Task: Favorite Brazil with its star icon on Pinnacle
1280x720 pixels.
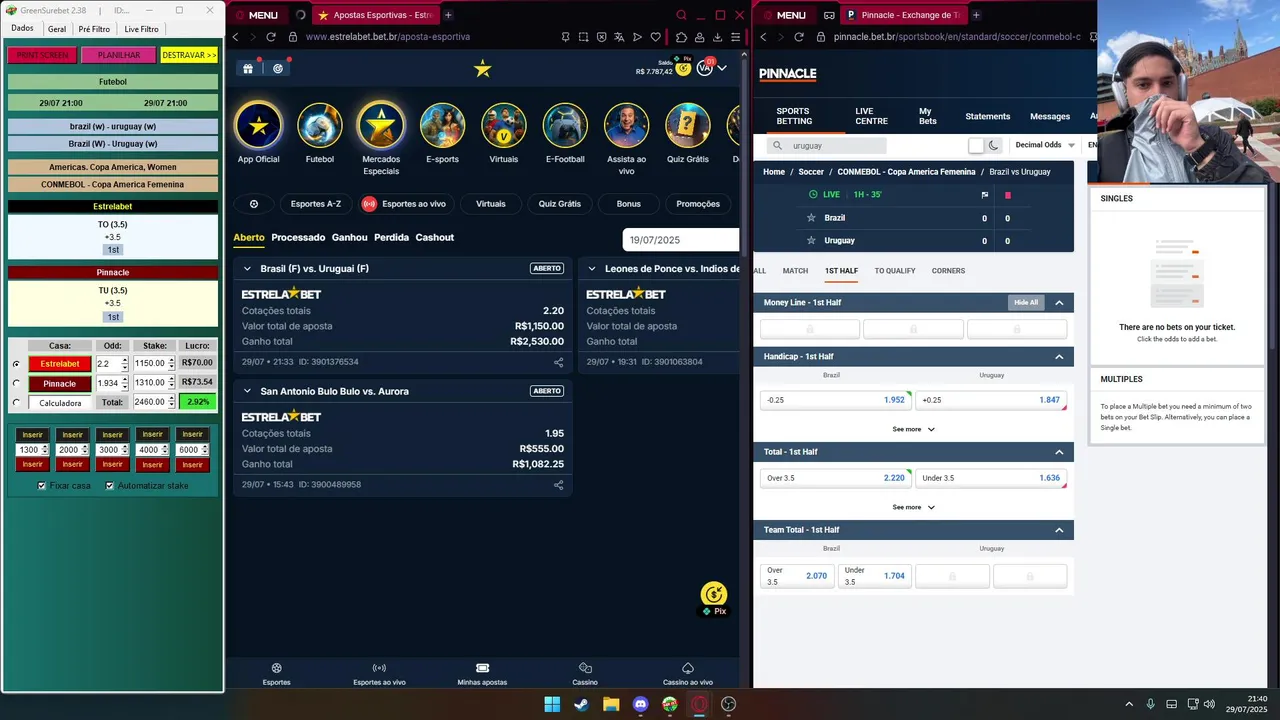Action: coord(811,218)
